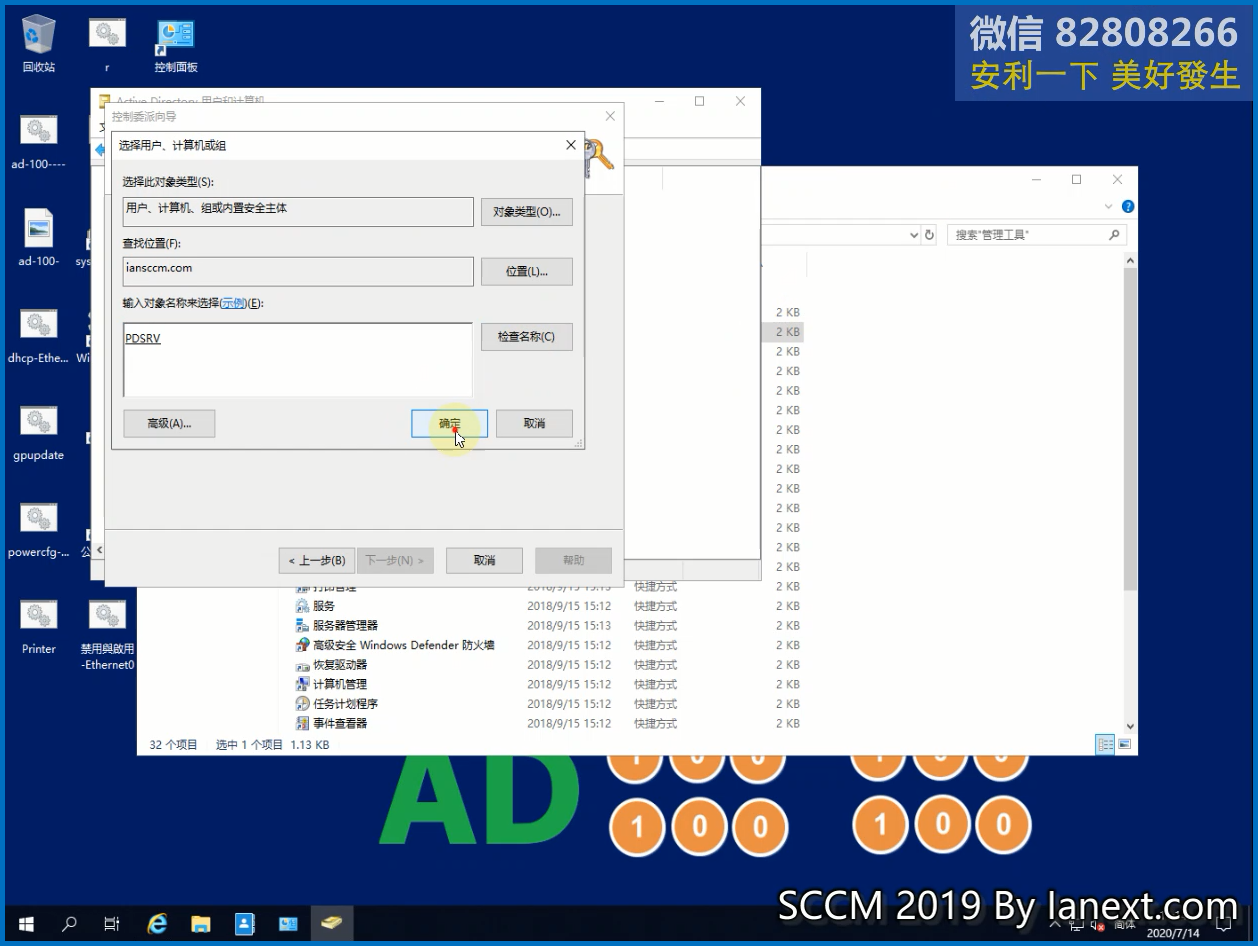1258x946 pixels.
Task: Switch Explorer to large icons view
Action: click(1125, 744)
